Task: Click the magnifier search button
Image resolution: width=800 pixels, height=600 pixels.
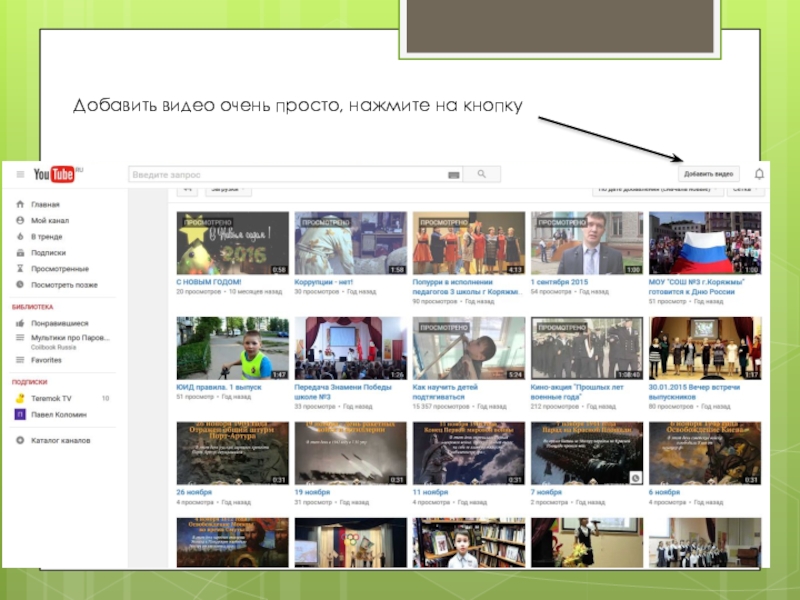Action: point(482,174)
